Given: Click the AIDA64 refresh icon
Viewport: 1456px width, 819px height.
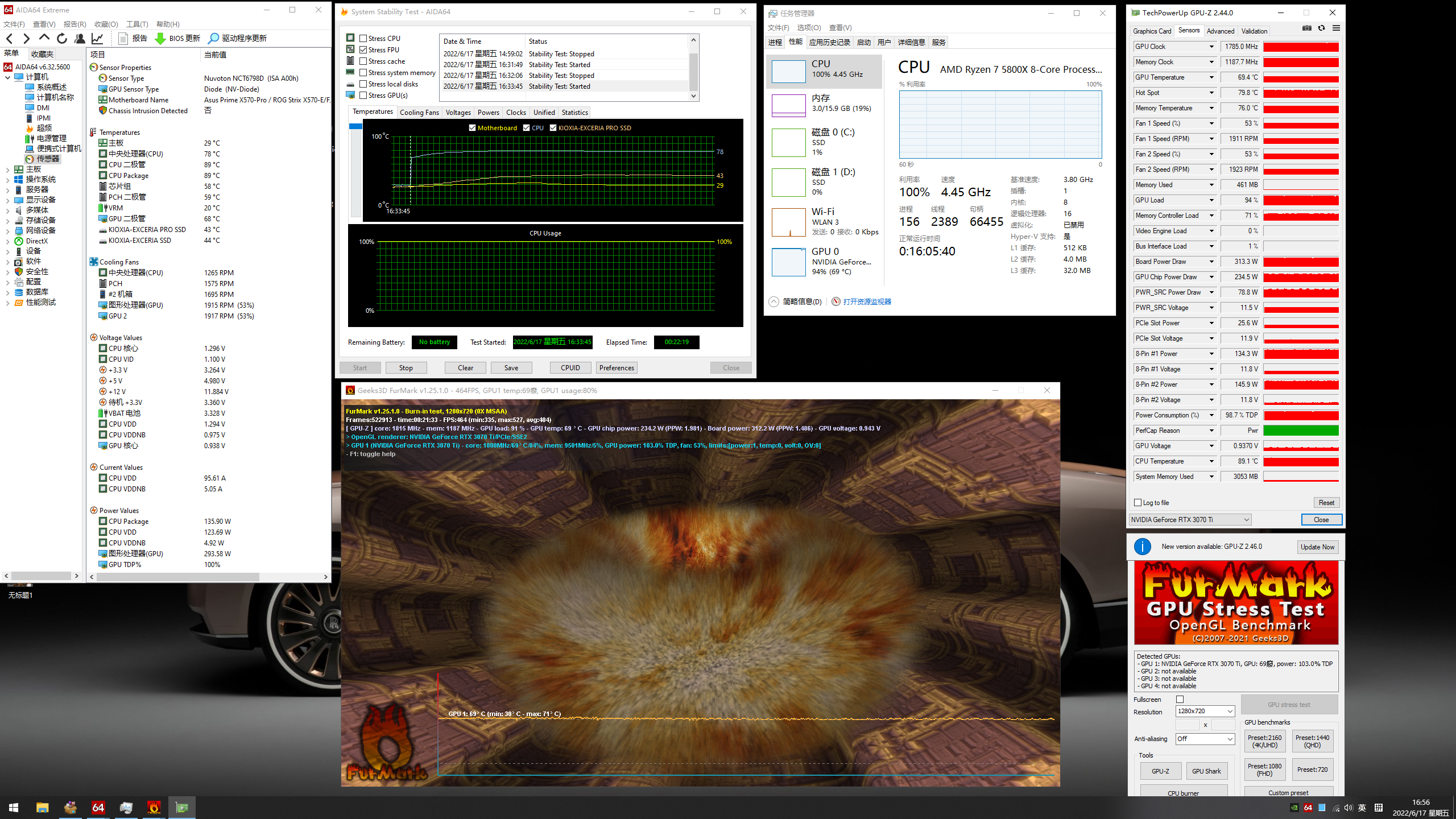Looking at the screenshot, I should [x=62, y=38].
